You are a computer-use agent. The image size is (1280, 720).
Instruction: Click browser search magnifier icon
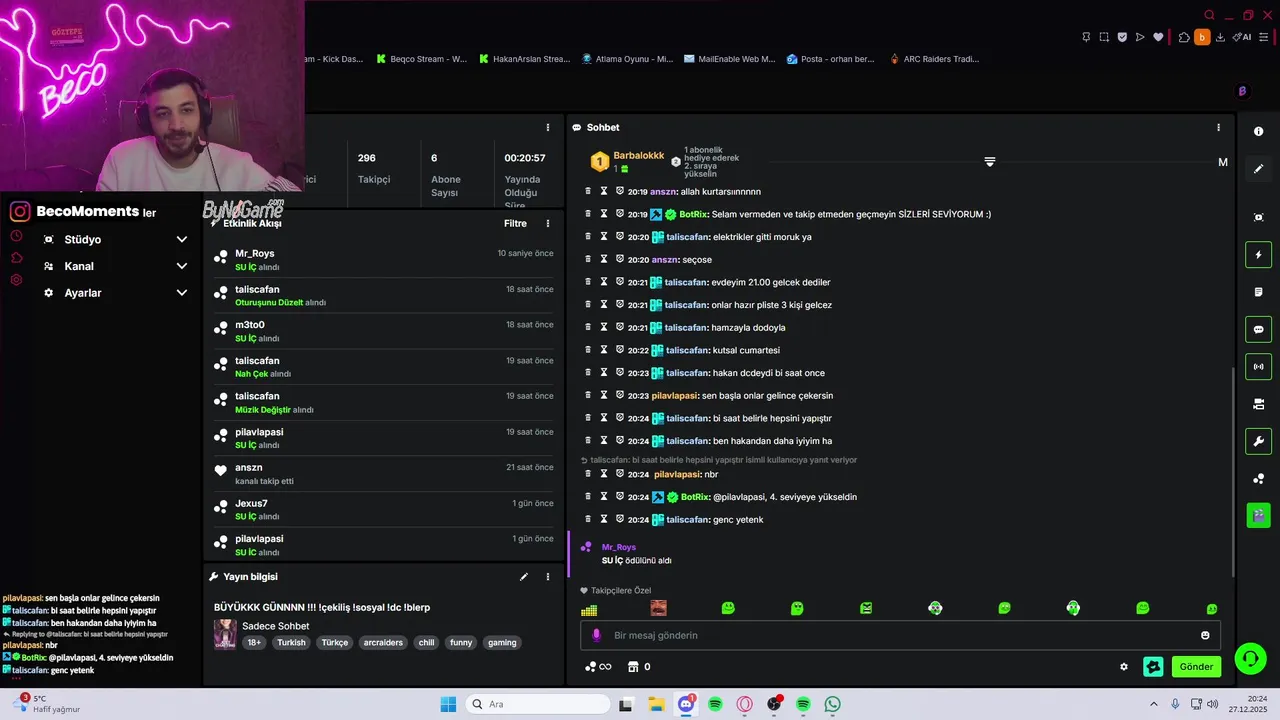click(x=1210, y=15)
